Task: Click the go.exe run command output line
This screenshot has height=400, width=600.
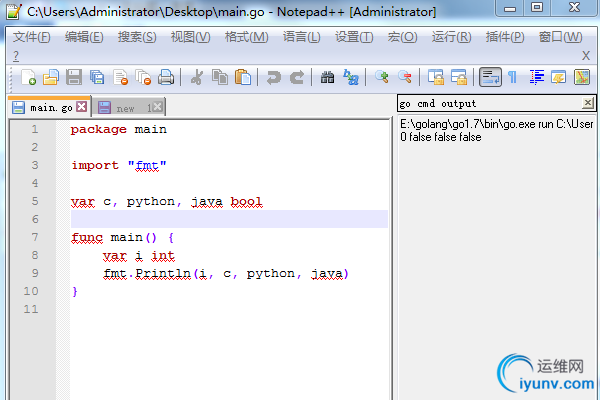Action: [x=496, y=124]
